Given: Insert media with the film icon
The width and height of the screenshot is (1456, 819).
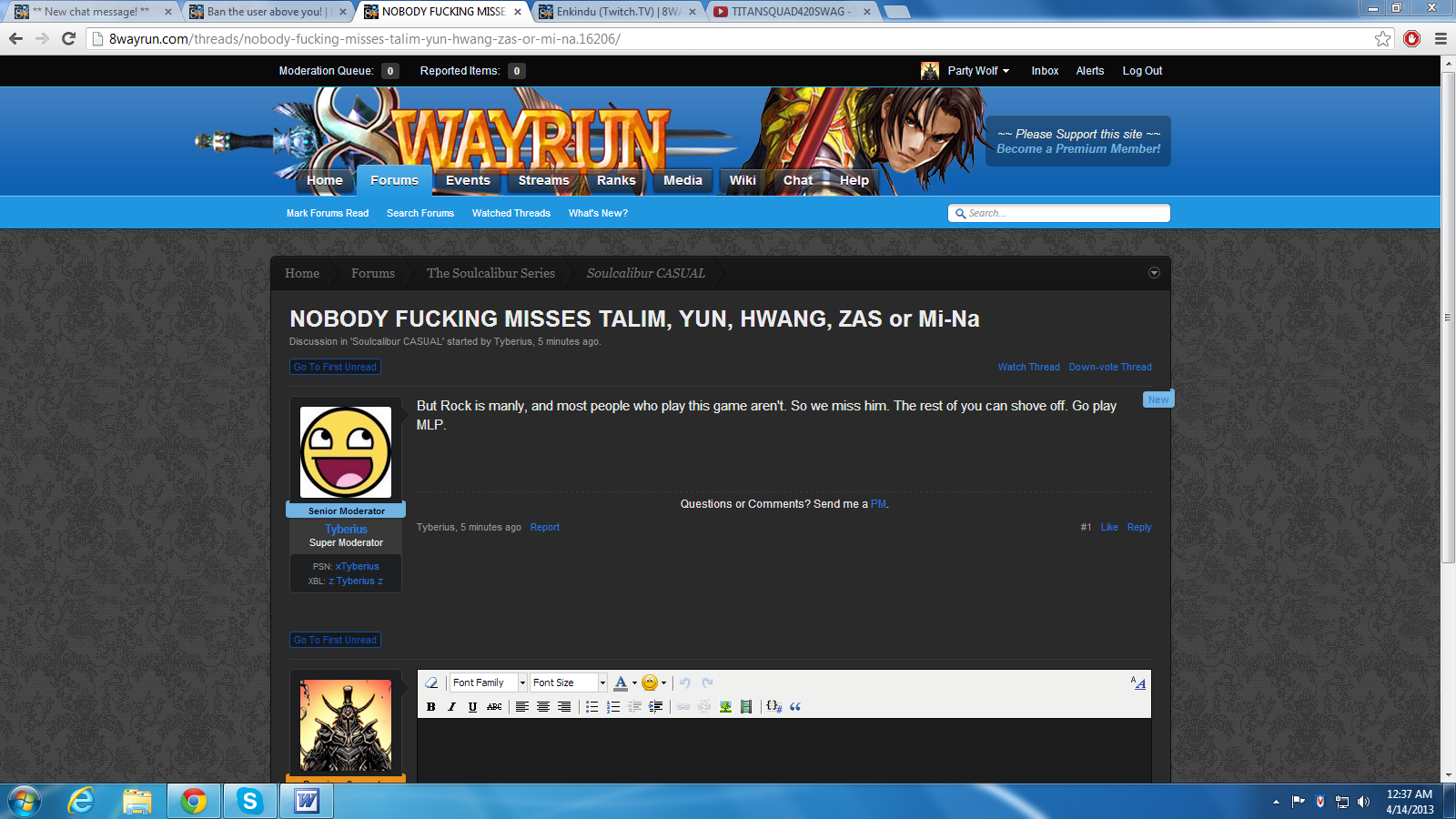Looking at the screenshot, I should 746,707.
